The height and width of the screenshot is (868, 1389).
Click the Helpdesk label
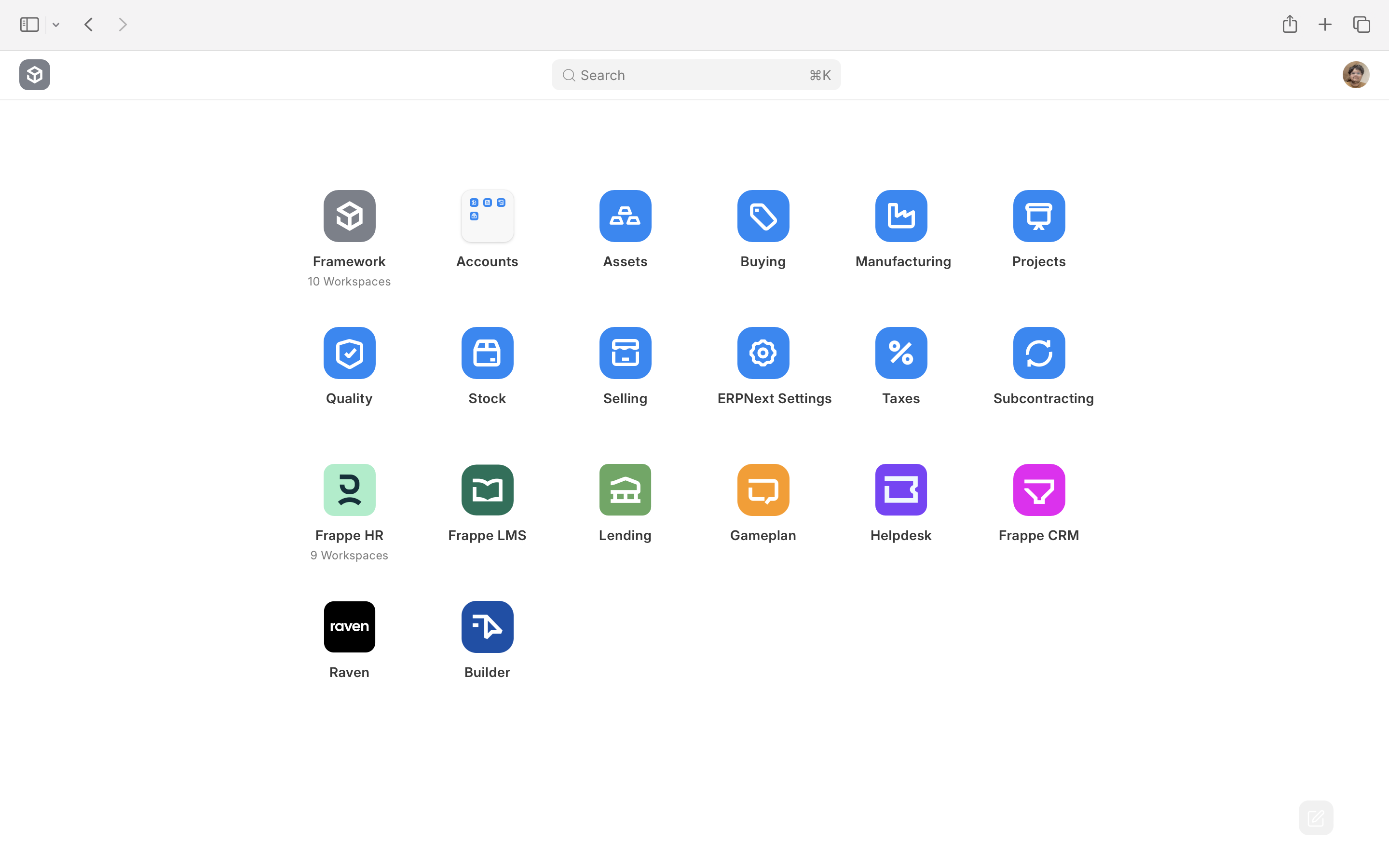click(900, 536)
